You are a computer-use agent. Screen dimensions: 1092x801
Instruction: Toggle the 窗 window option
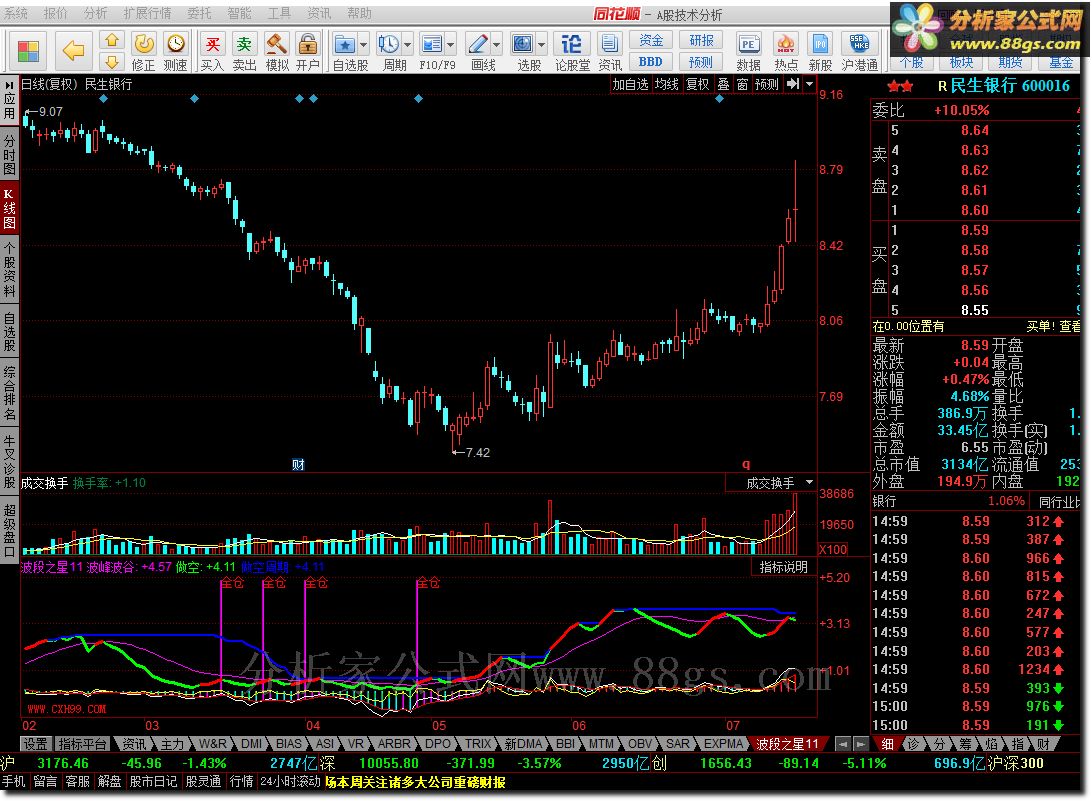(x=742, y=84)
